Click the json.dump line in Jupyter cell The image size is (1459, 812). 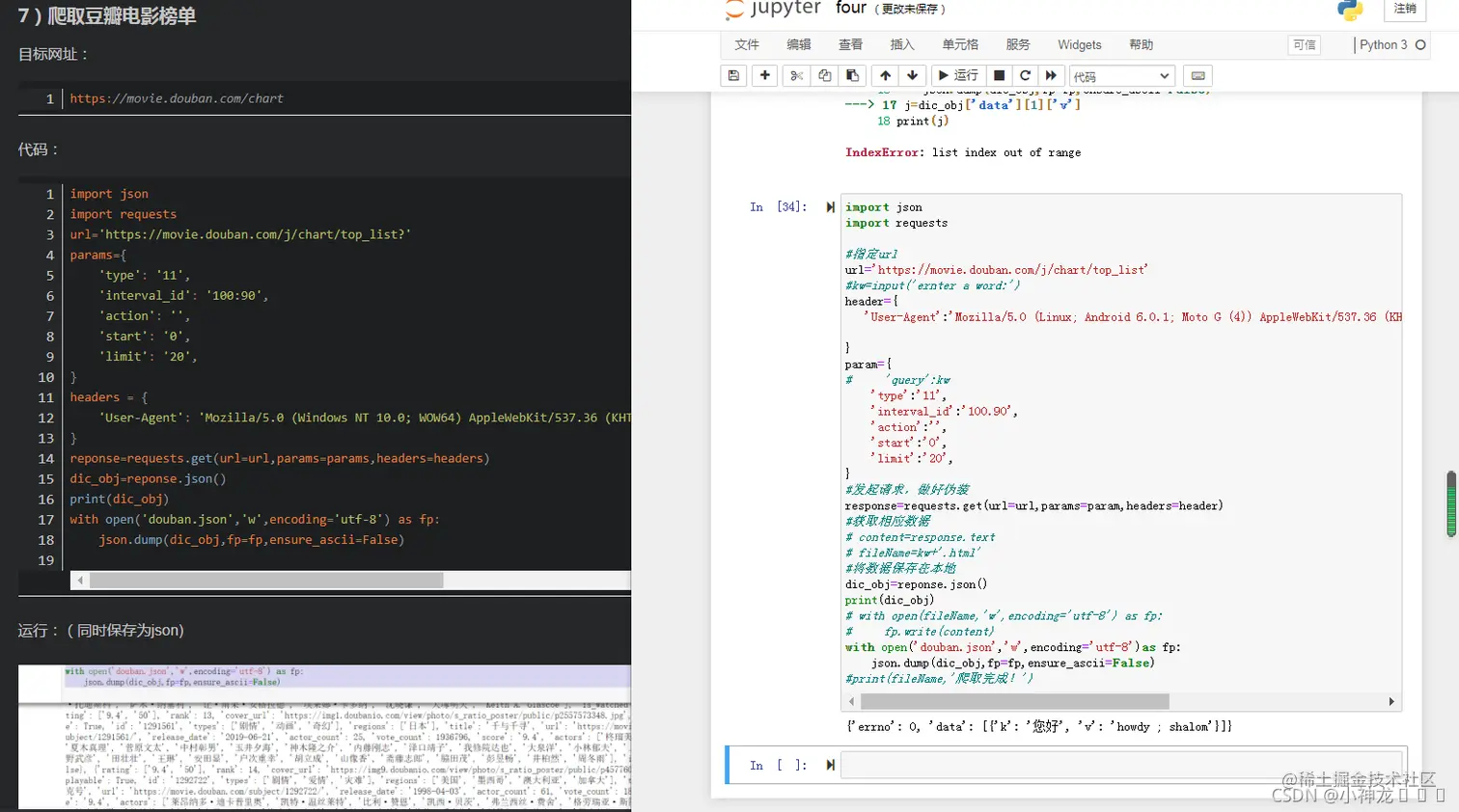click(x=1012, y=663)
